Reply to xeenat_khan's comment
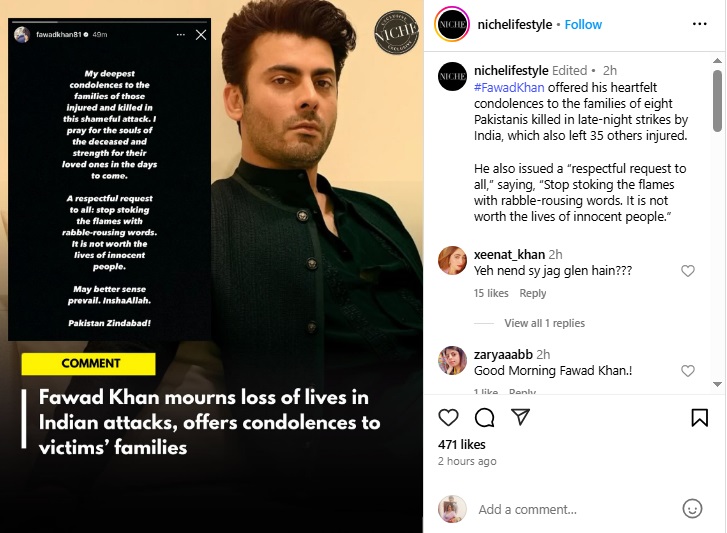The height and width of the screenshot is (533, 727). tap(533, 293)
